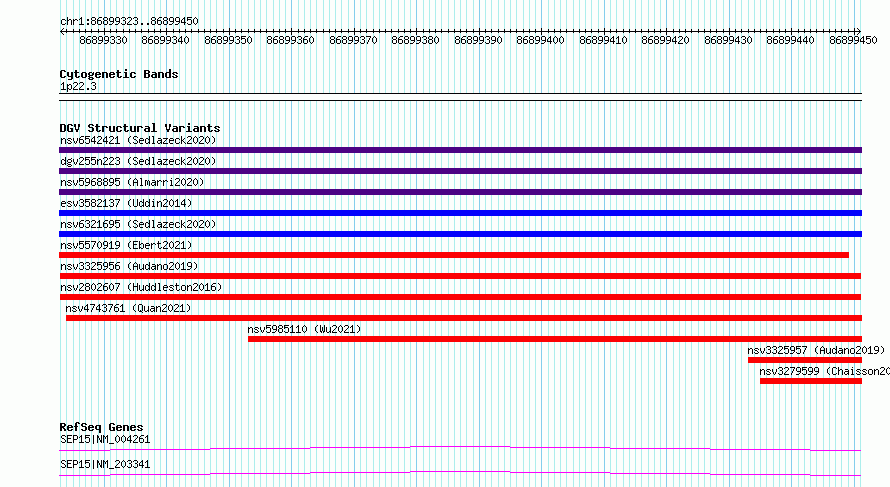
Task: Open variant nsv5570919 (Ebert2021)
Action: [x=126, y=245]
